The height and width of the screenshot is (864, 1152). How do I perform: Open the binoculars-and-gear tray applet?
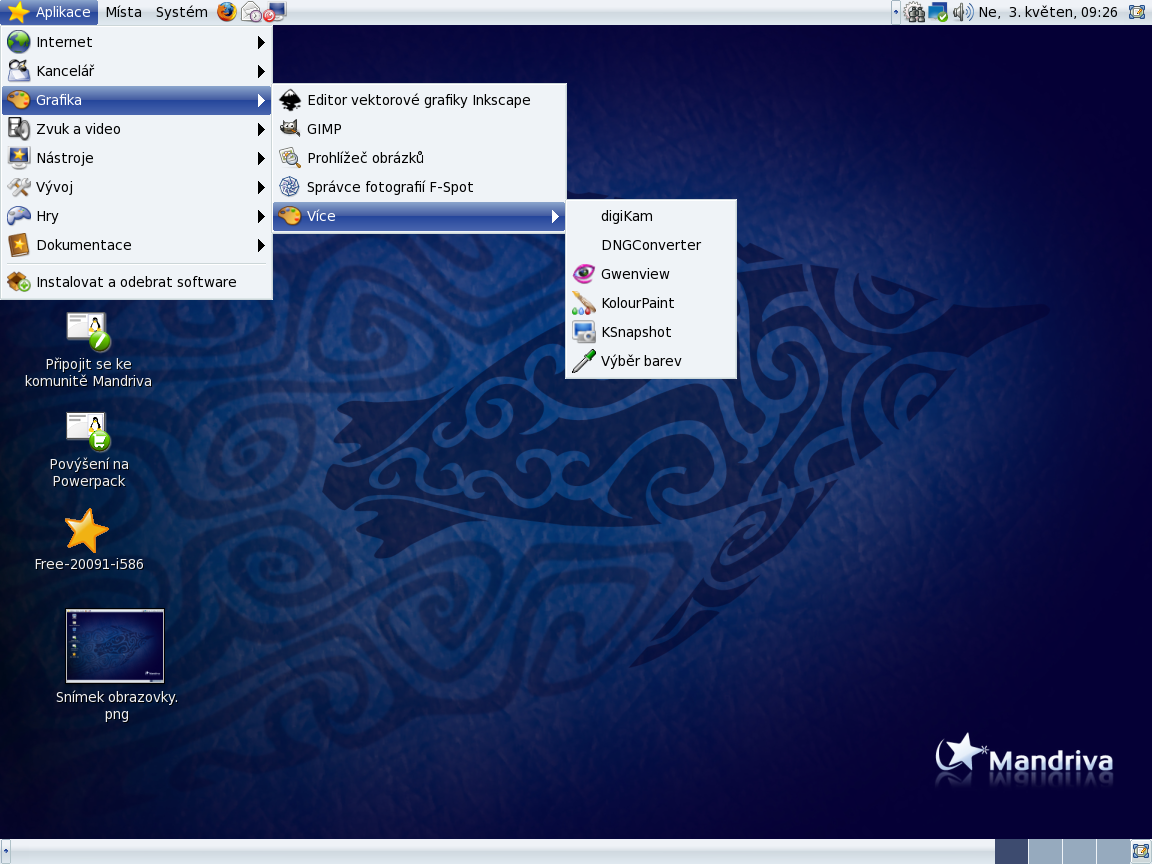click(x=914, y=12)
